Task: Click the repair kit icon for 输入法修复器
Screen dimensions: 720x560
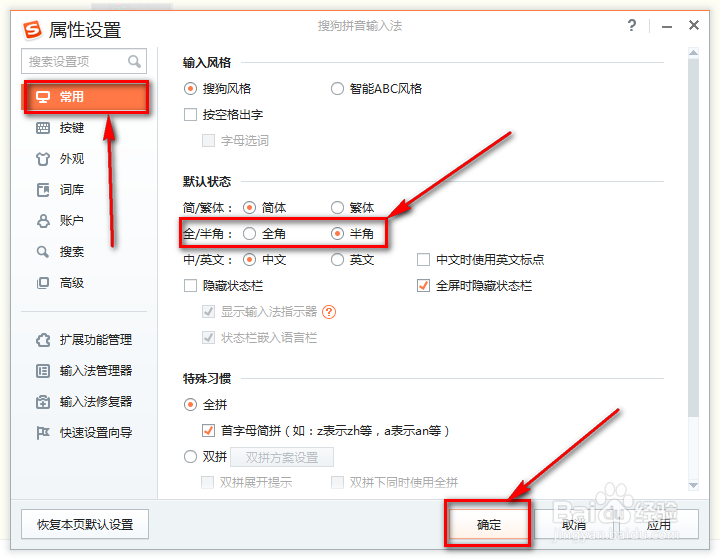Action: pos(43,402)
